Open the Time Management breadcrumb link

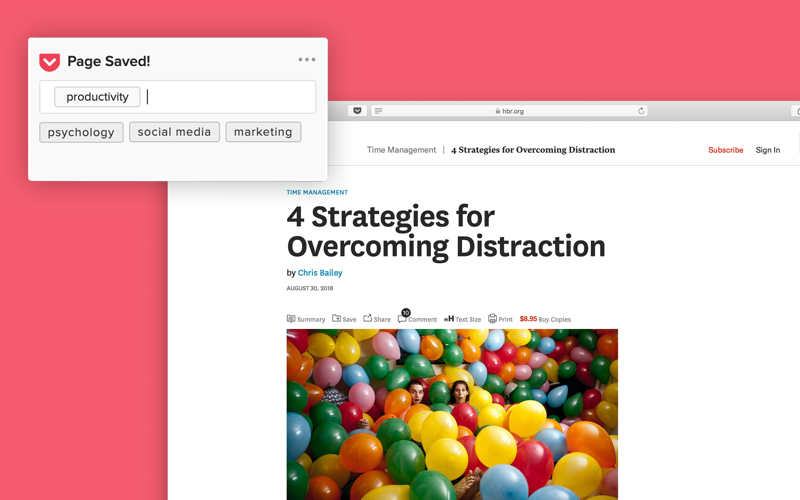pyautogui.click(x=402, y=150)
